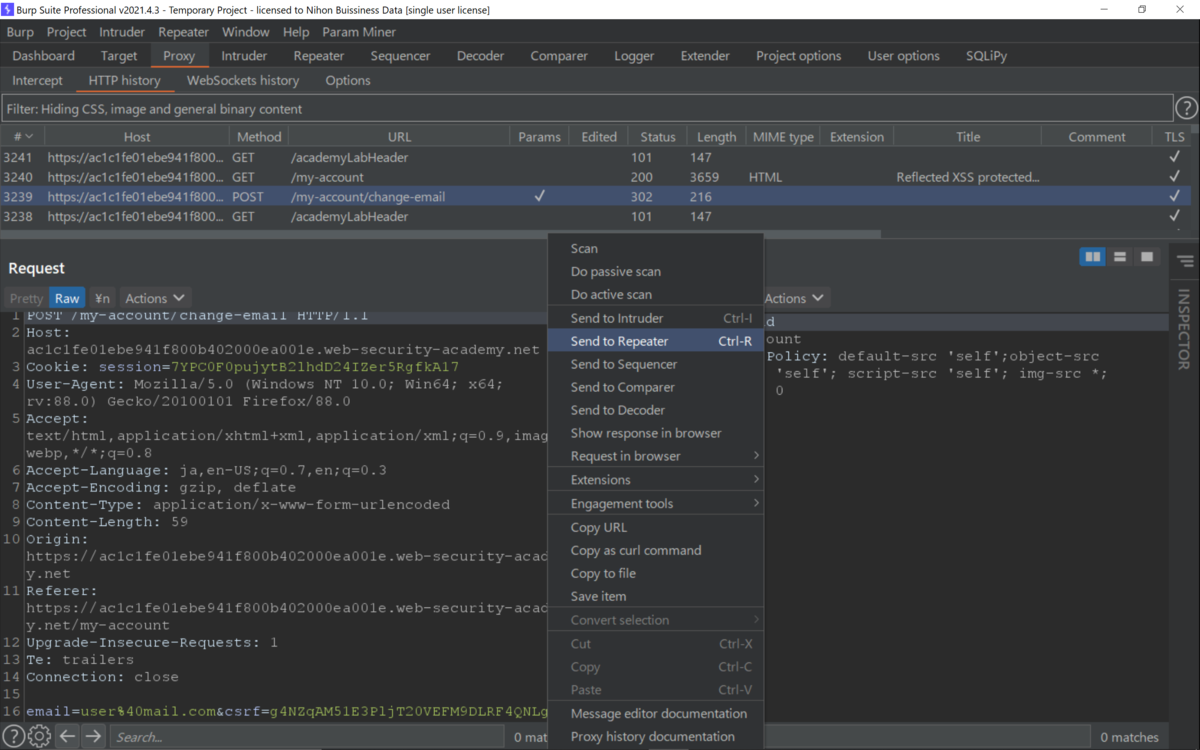The width and height of the screenshot is (1200, 750).
Task: Open the Repeater menu in menu bar
Action: (184, 32)
